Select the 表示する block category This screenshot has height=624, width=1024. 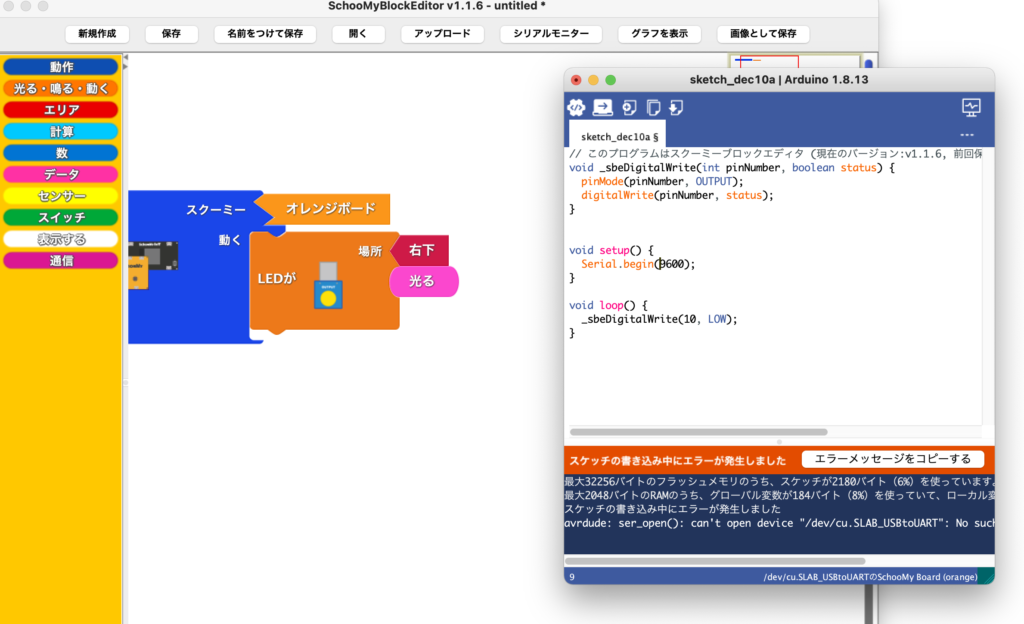61,239
